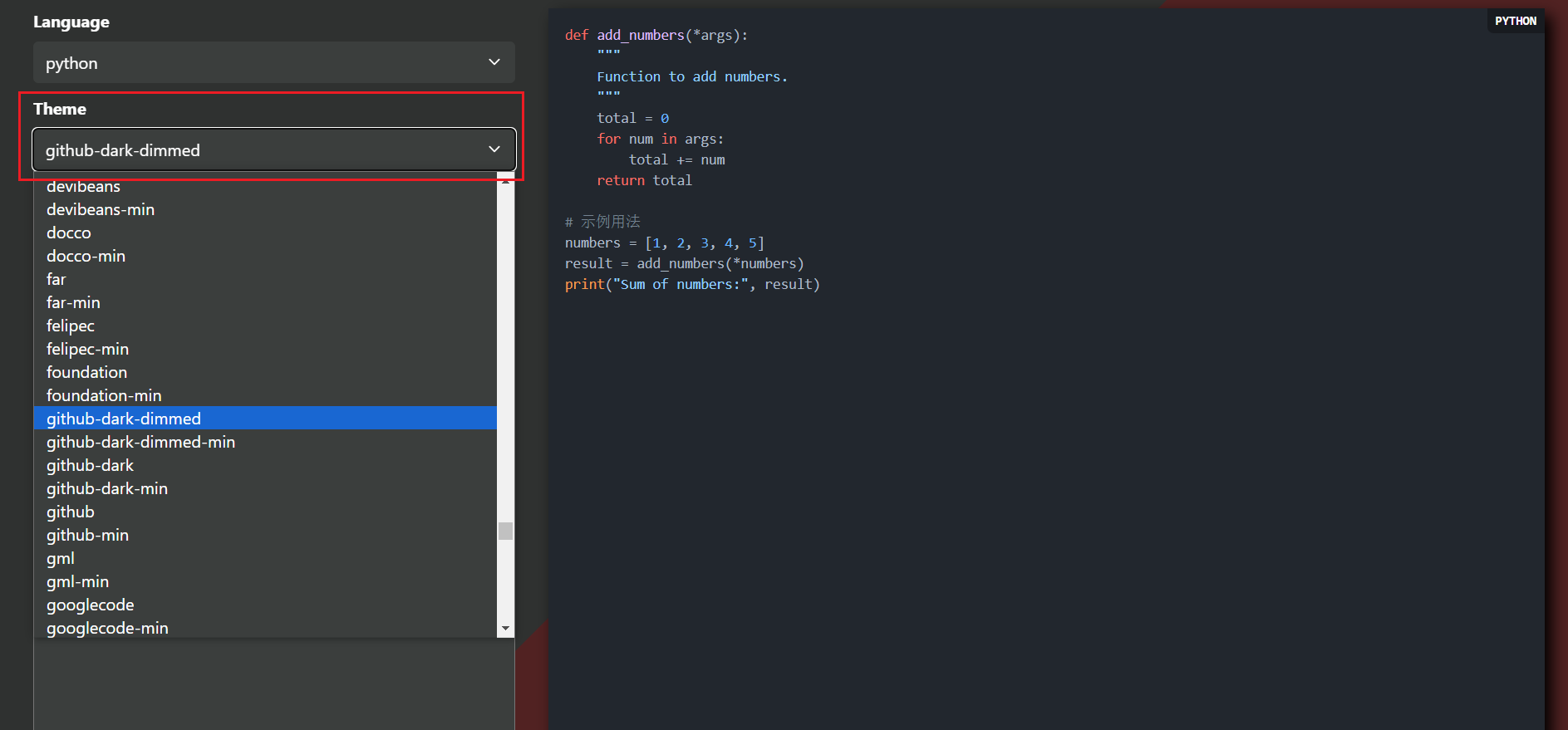Click the chevron arrow in Language select
This screenshot has width=1568, height=730.
click(494, 63)
